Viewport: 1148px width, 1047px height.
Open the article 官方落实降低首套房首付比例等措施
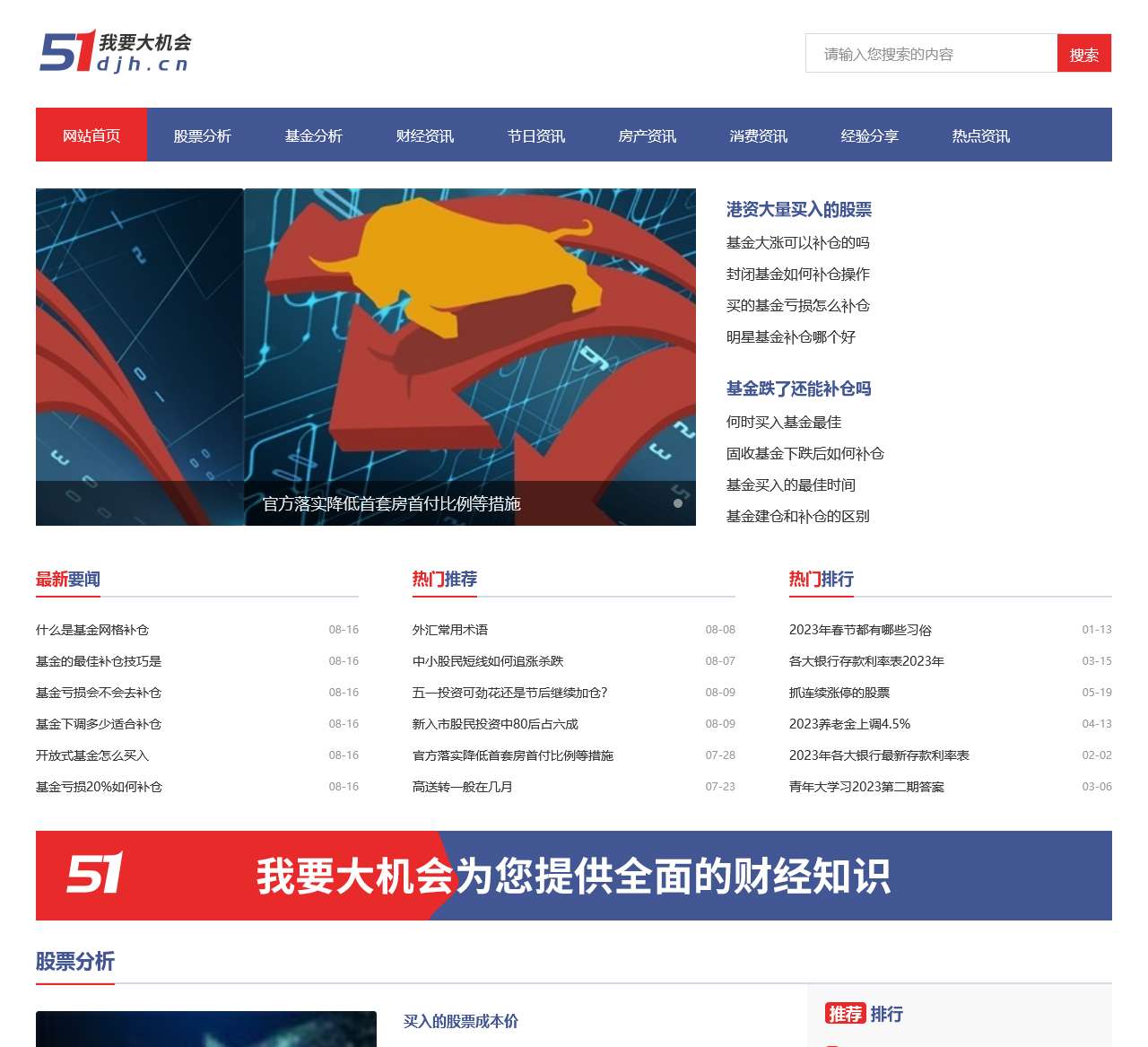click(x=395, y=503)
